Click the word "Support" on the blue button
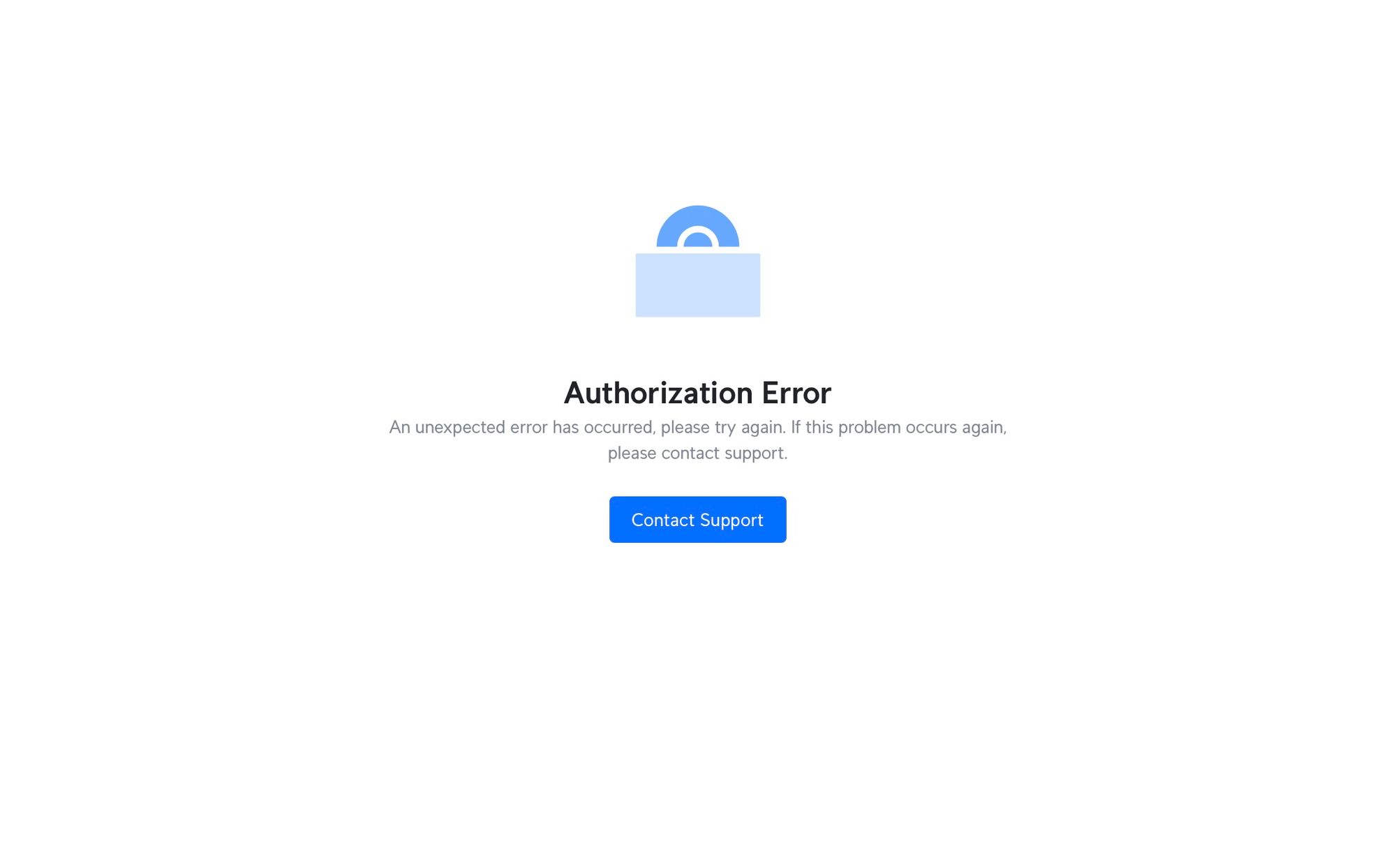 732,521
